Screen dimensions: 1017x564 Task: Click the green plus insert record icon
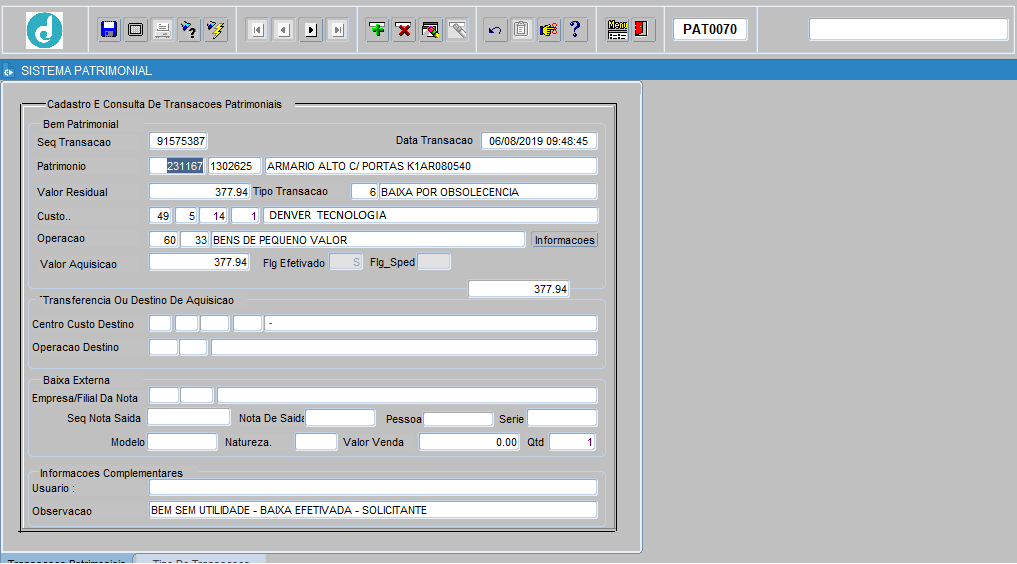point(377,30)
